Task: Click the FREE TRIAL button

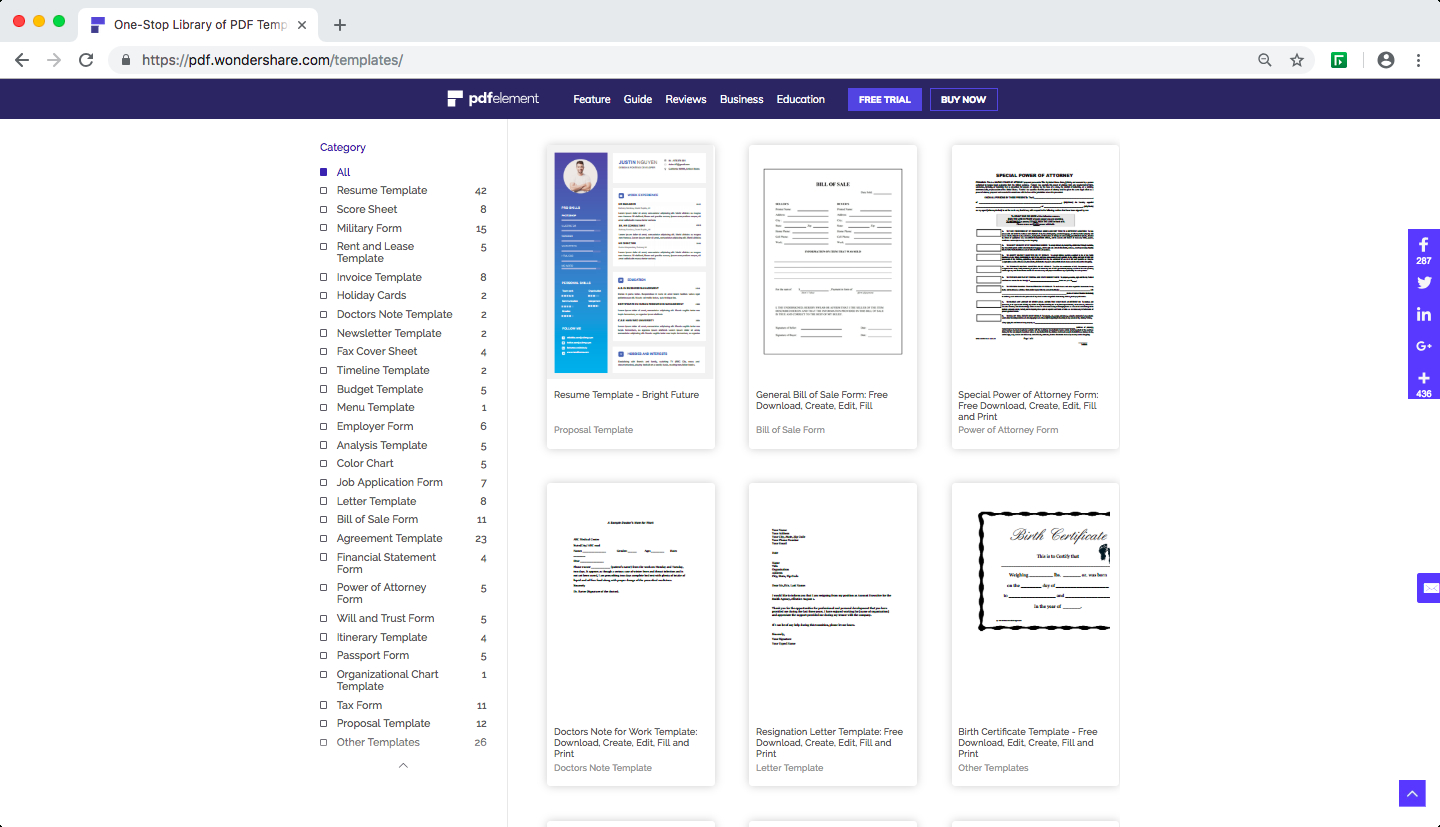Action: coord(884,99)
